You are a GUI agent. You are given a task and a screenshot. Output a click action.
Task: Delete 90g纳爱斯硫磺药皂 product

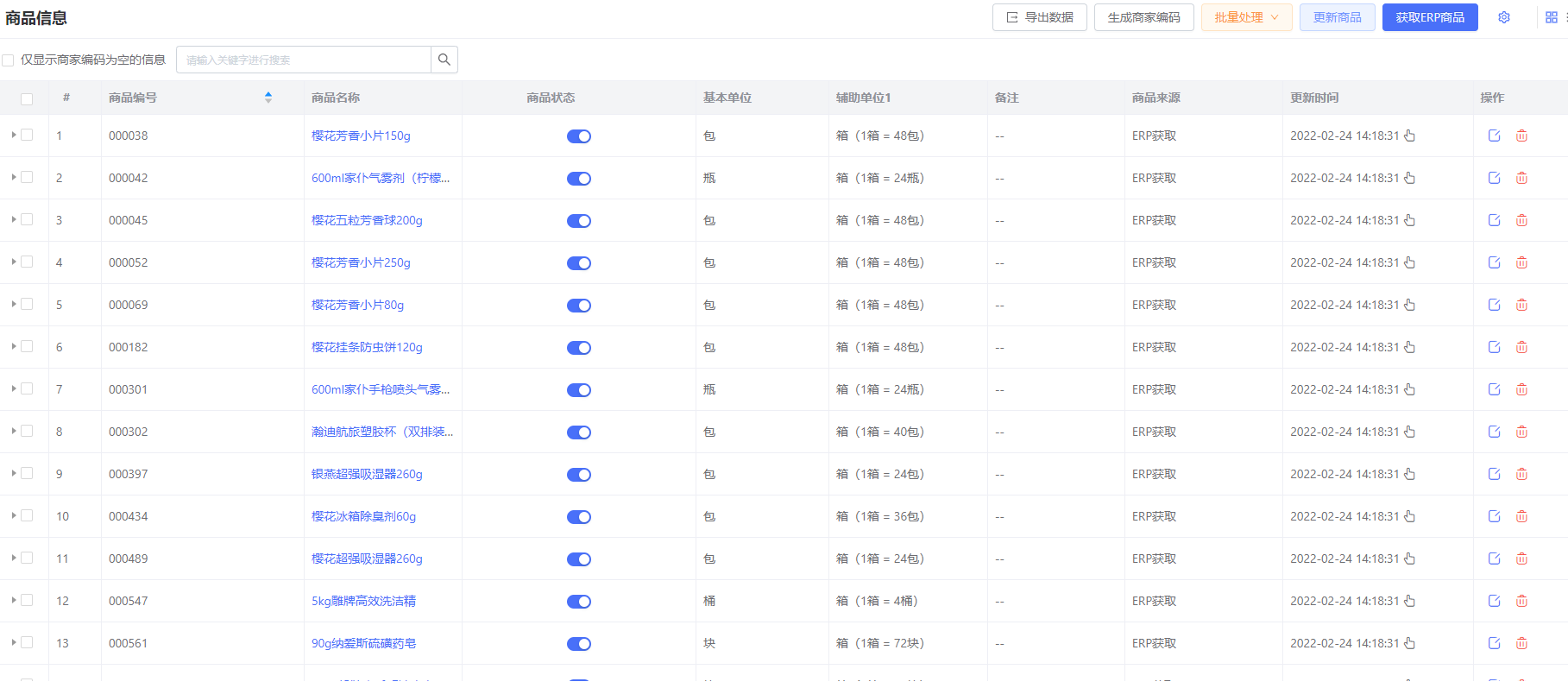pyautogui.click(x=1521, y=643)
